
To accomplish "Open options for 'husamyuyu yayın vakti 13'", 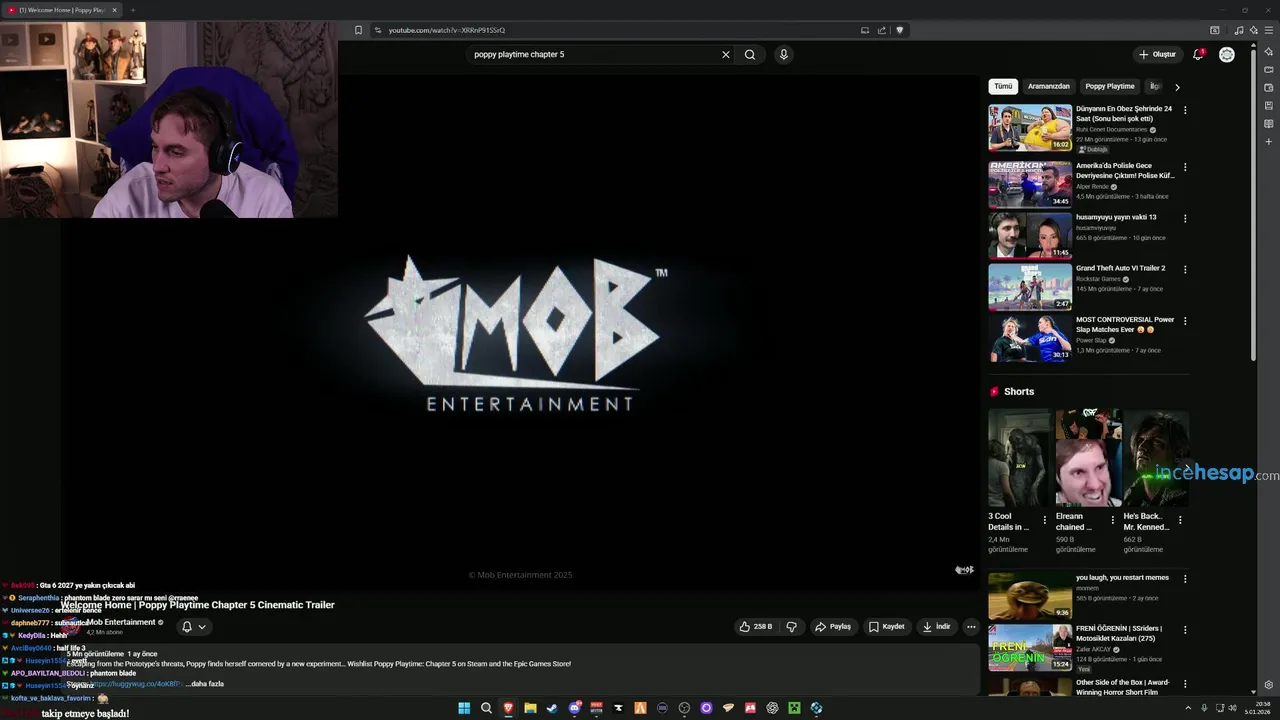I will pos(1185,218).
